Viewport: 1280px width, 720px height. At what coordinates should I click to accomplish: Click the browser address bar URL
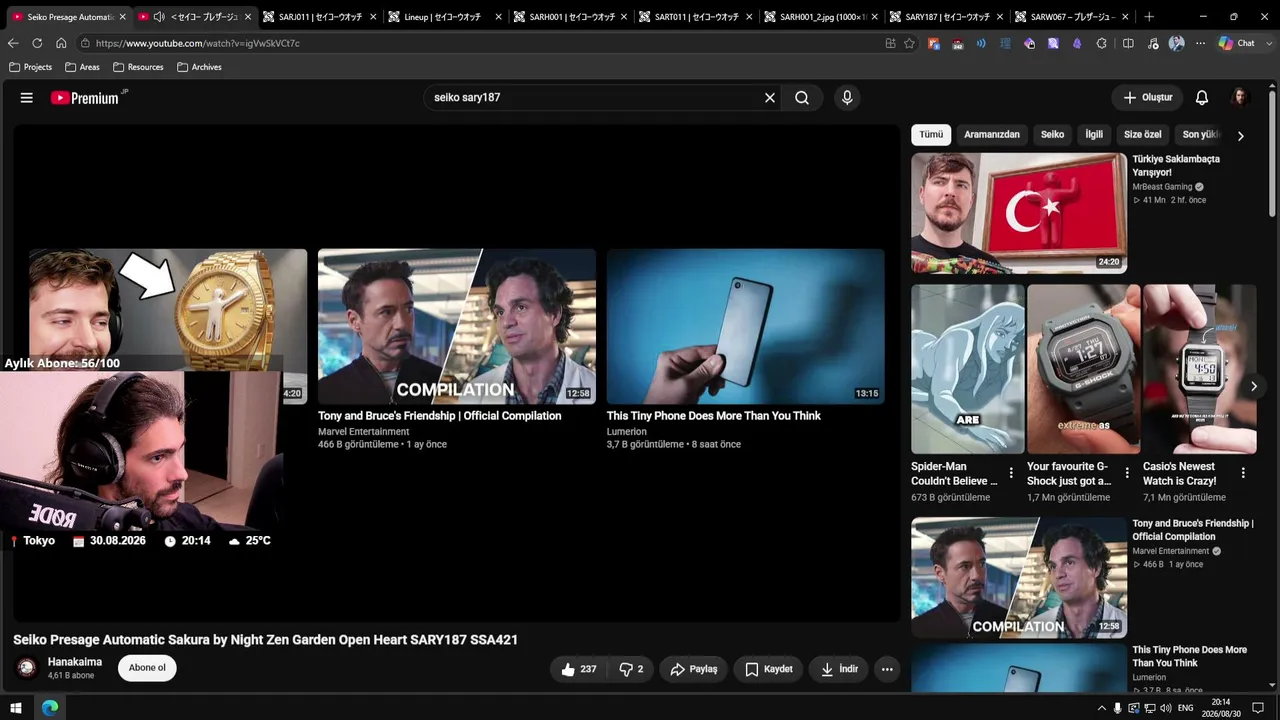pos(198,43)
